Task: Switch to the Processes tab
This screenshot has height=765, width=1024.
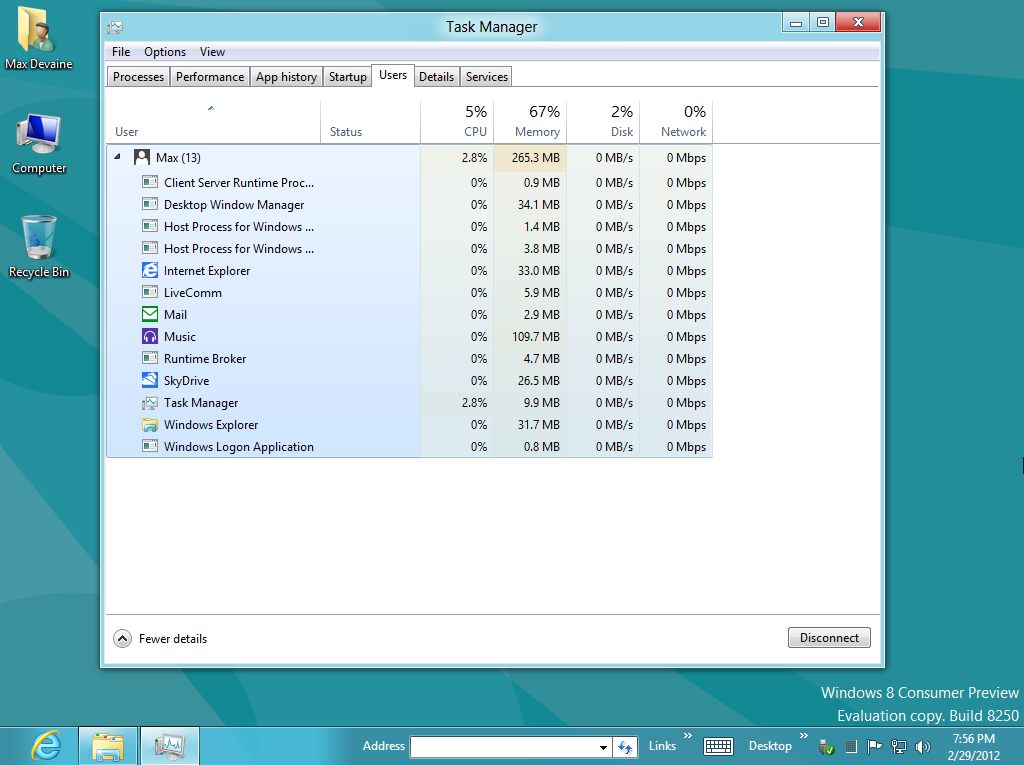Action: point(138,76)
